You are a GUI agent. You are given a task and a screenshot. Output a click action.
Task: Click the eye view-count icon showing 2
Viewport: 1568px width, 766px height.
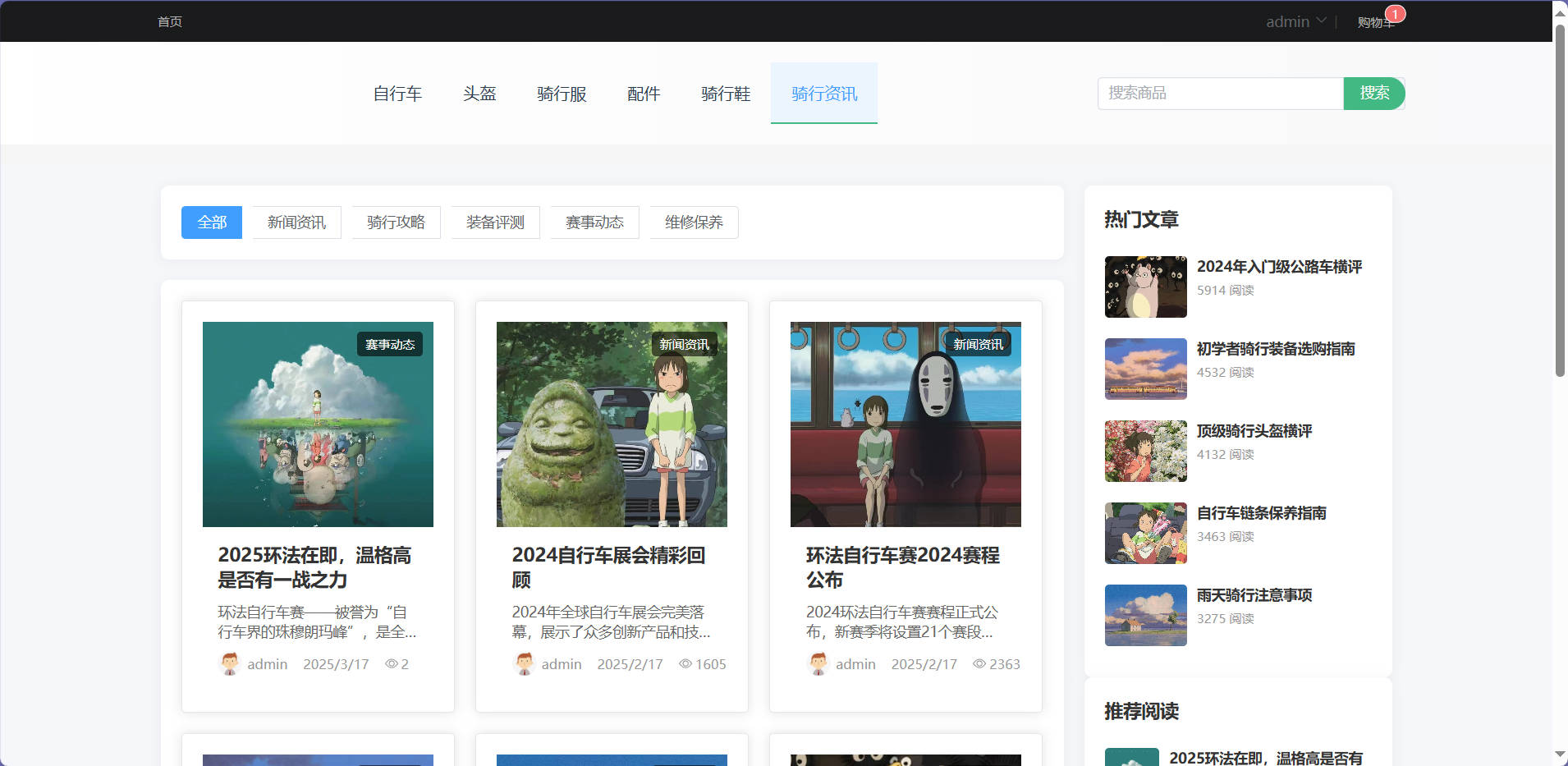point(392,663)
